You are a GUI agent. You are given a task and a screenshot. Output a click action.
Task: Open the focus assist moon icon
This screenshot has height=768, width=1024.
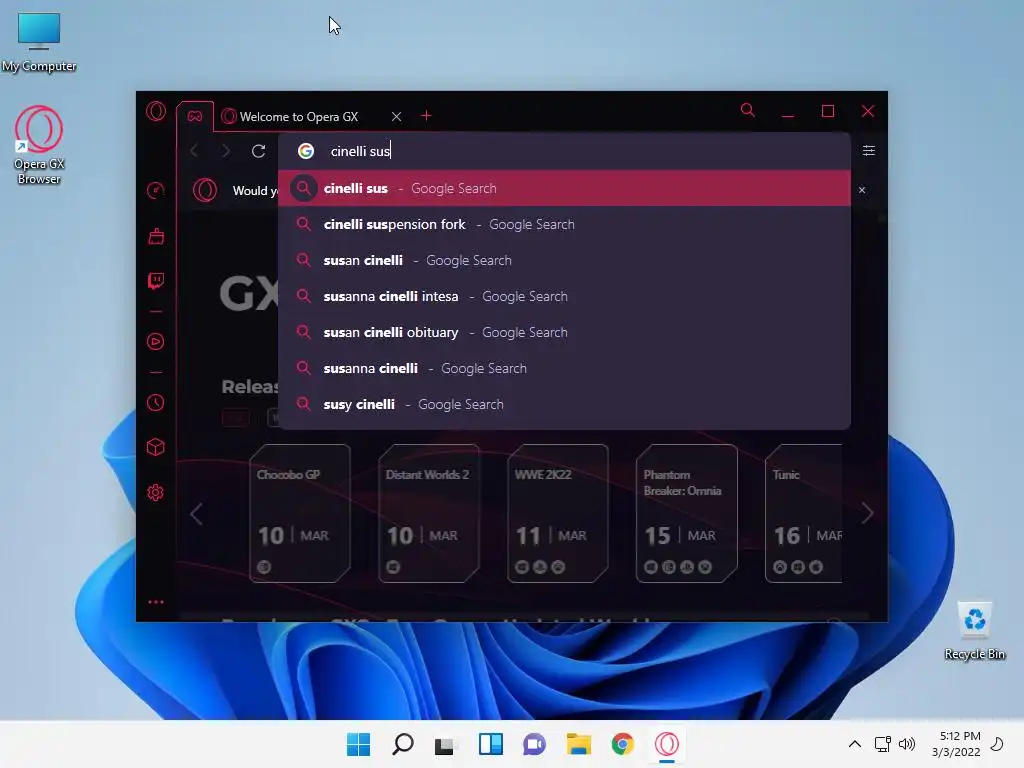997,744
